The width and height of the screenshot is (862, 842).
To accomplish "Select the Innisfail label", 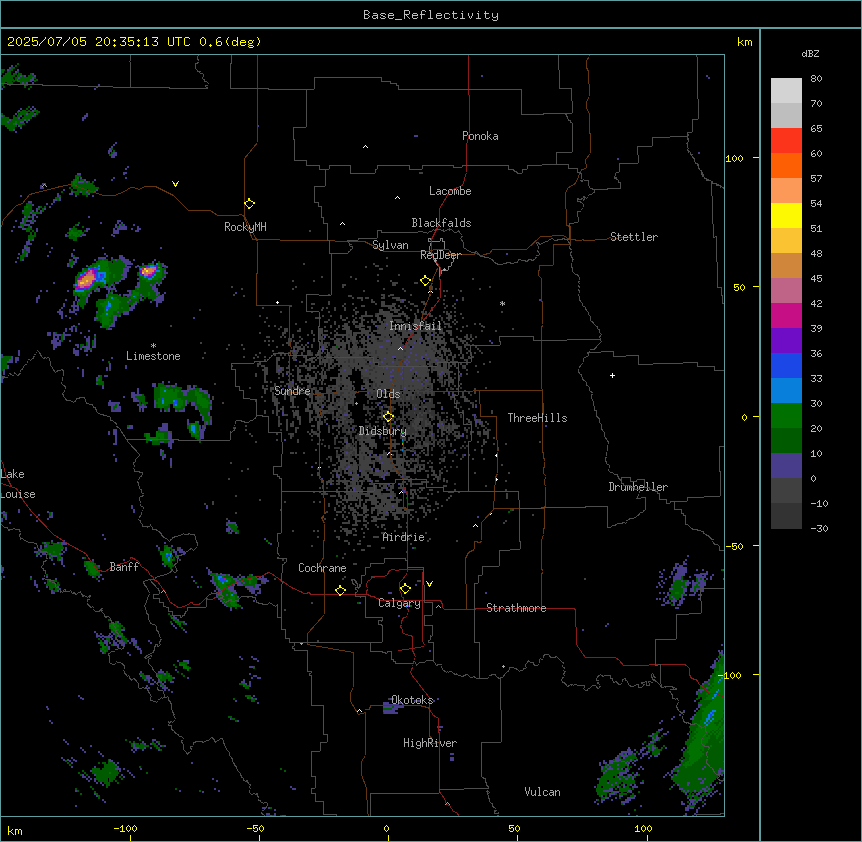I will tap(415, 326).
